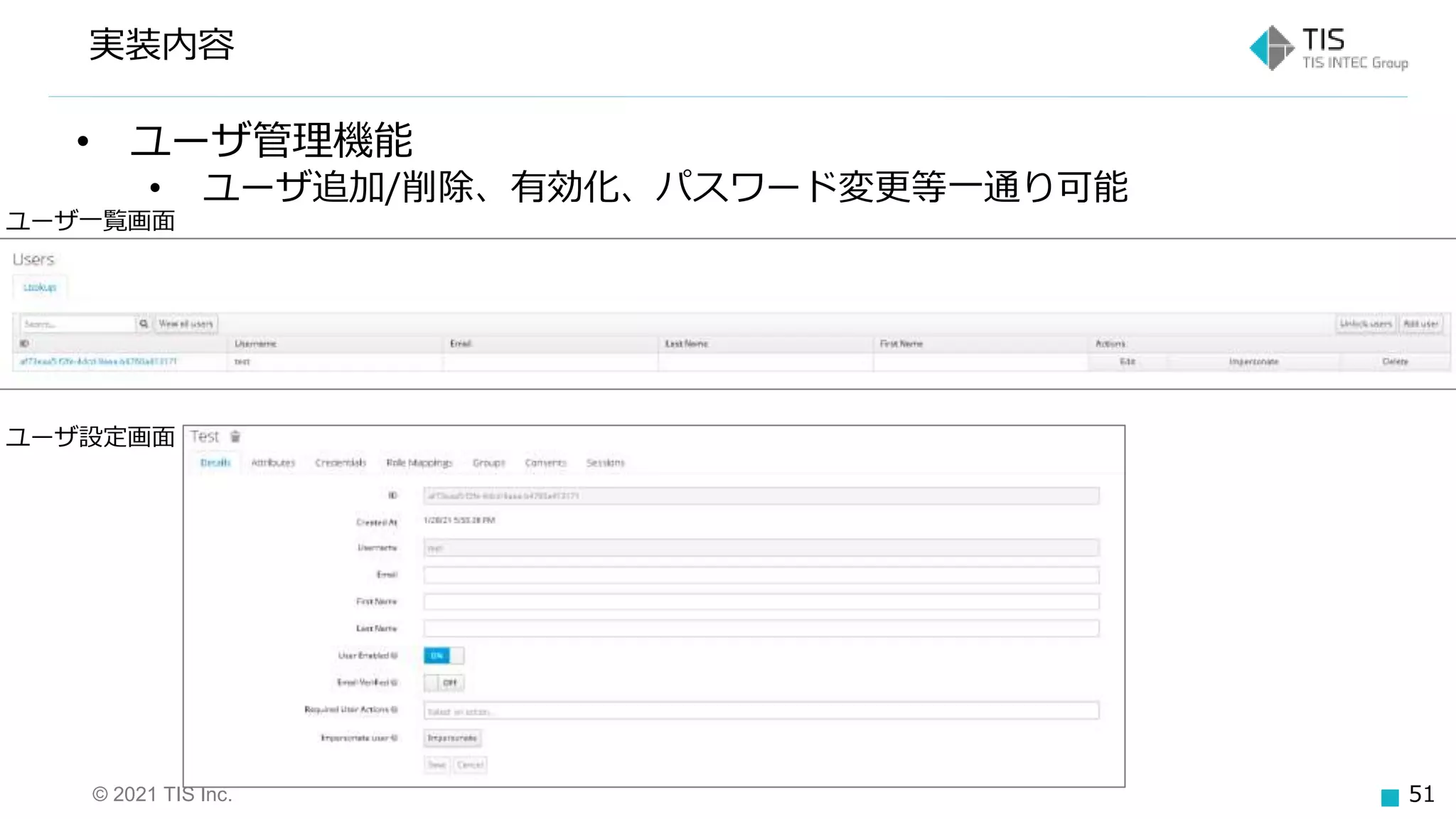Switch to the Attributes tab
1456x819 pixels.
point(273,463)
